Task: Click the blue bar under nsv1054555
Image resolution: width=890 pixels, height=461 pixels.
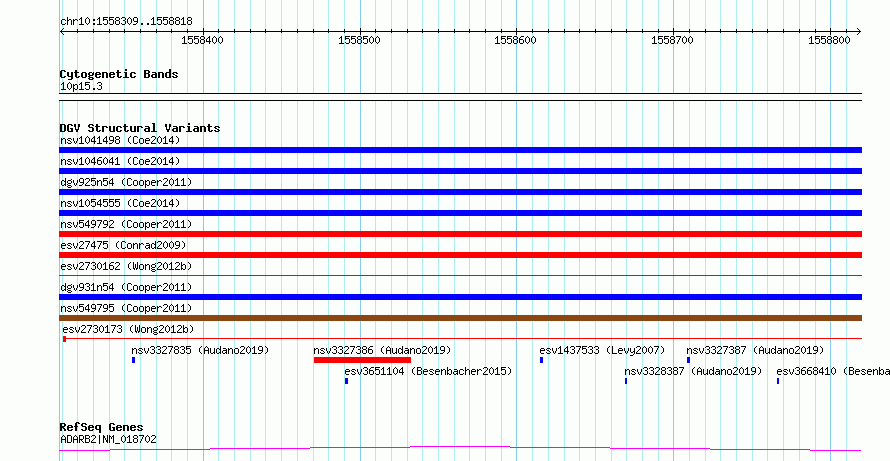Action: [x=460, y=213]
